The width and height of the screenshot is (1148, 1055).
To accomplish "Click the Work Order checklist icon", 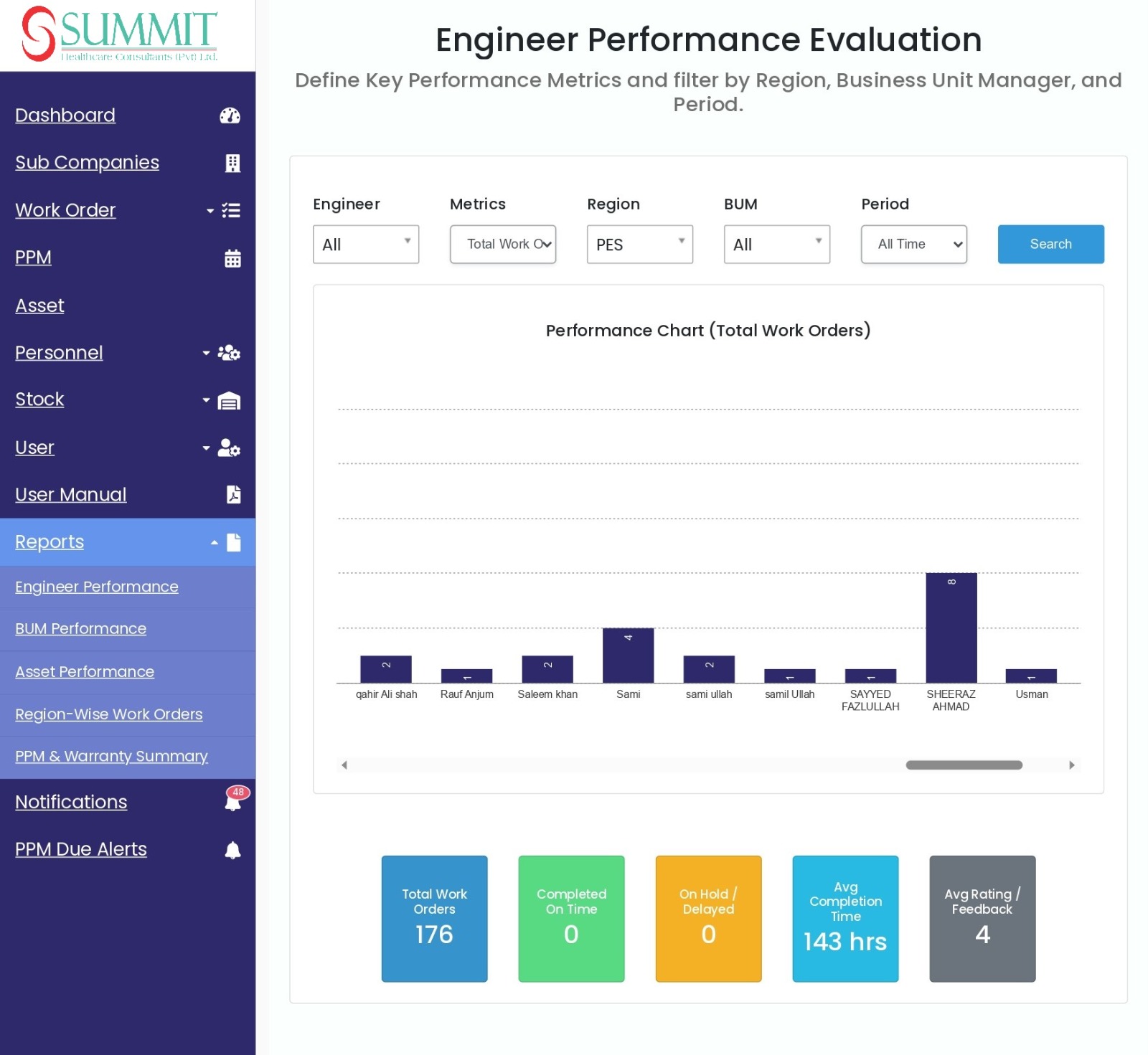I will pyautogui.click(x=230, y=211).
